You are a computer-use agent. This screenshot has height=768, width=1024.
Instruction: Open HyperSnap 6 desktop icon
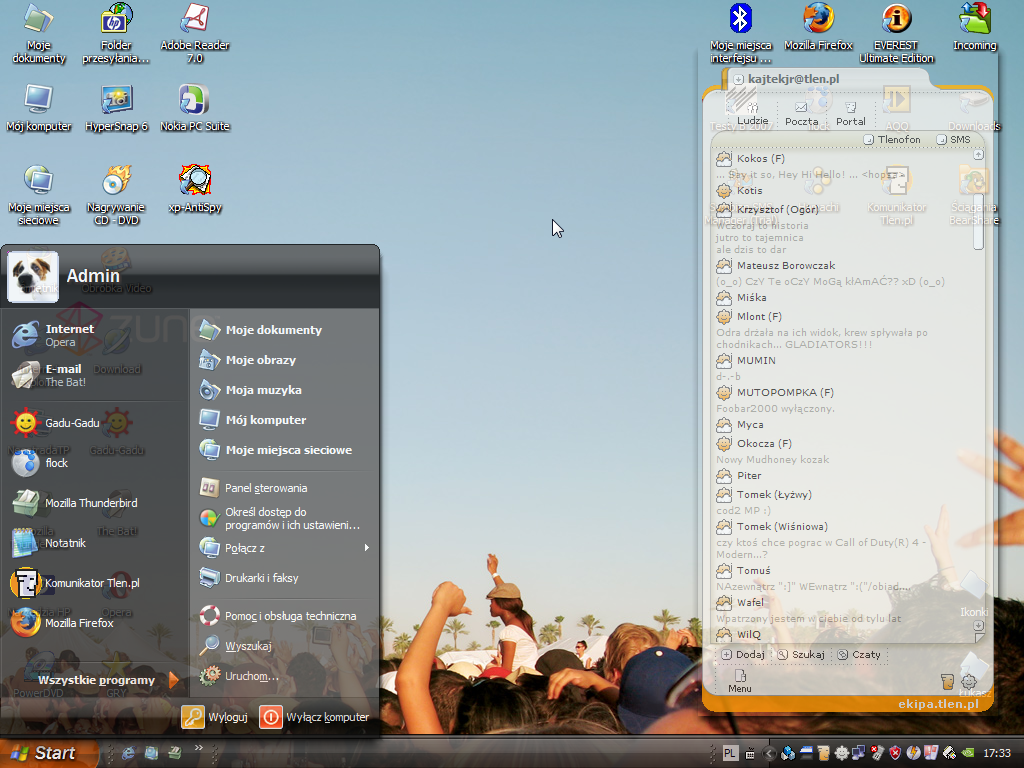[x=116, y=108]
